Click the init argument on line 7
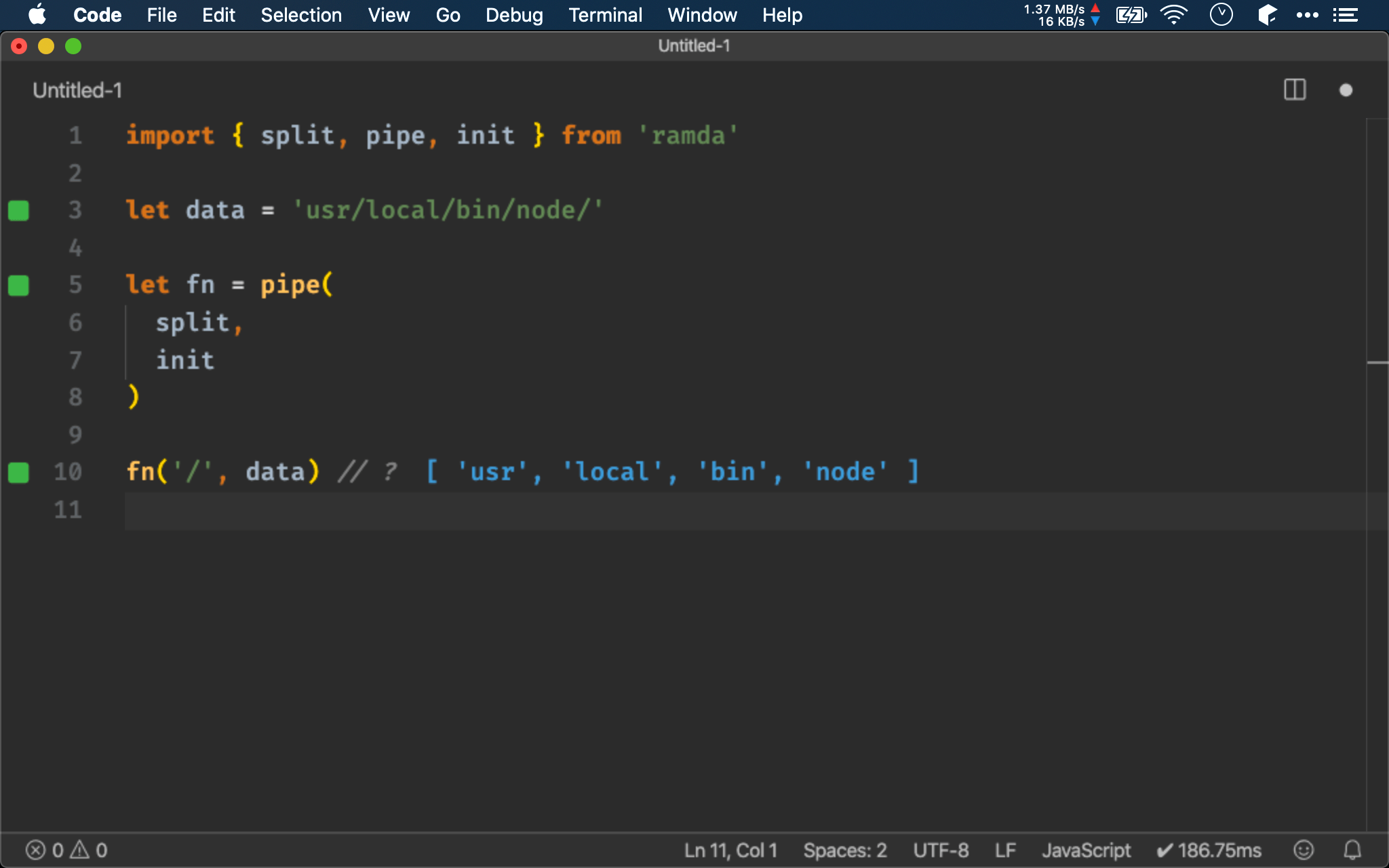Viewport: 1389px width, 868px height. [x=185, y=359]
